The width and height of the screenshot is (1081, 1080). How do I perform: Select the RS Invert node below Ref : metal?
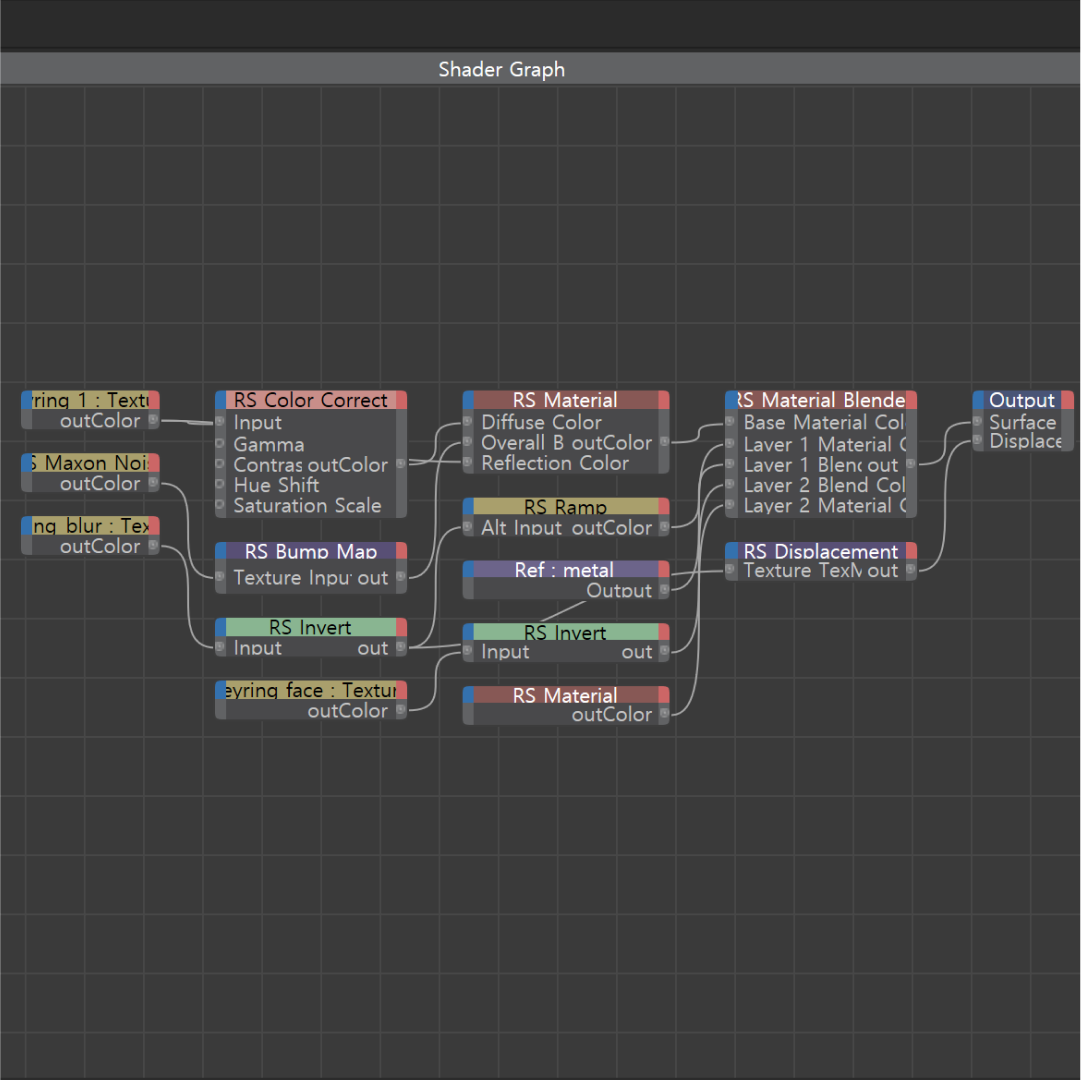565,632
